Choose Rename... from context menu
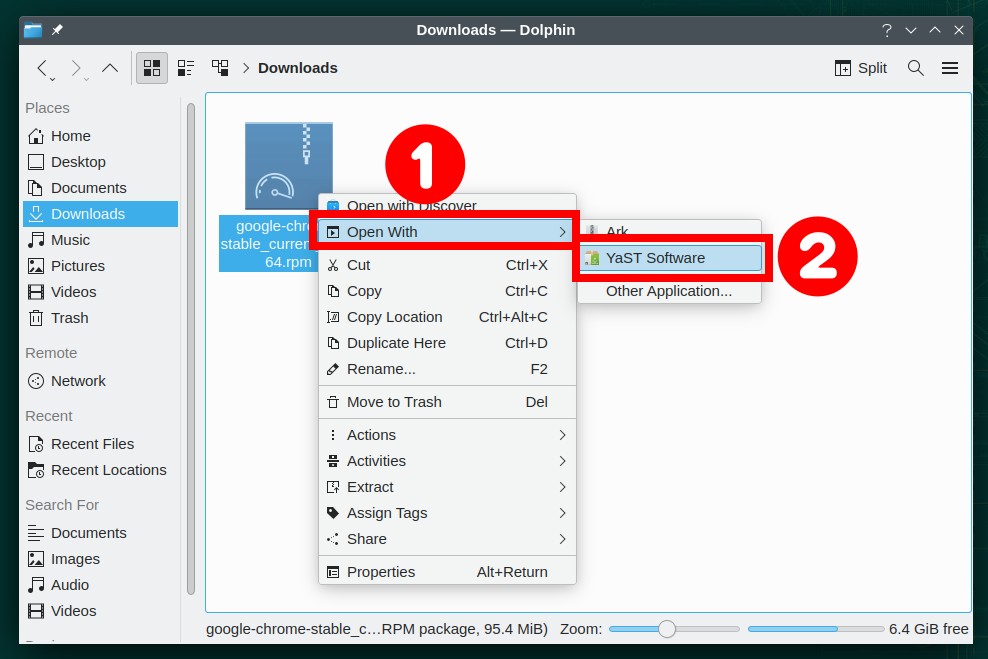The image size is (988, 659). (447, 369)
